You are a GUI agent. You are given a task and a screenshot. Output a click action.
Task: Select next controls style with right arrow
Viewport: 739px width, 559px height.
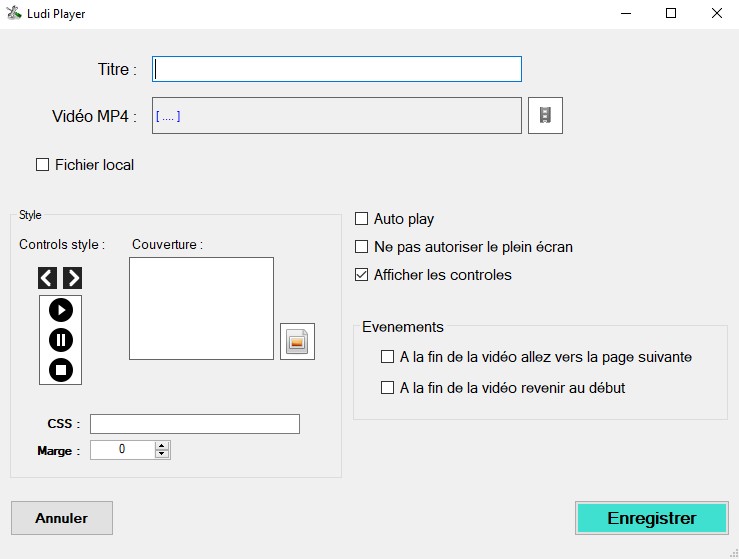pyautogui.click(x=72, y=278)
